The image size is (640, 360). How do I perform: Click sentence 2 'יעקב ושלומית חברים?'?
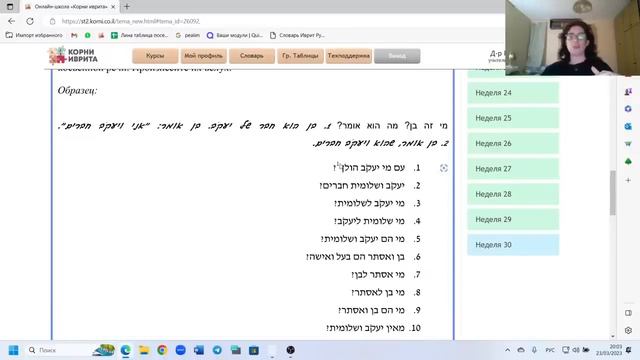tap(362, 186)
